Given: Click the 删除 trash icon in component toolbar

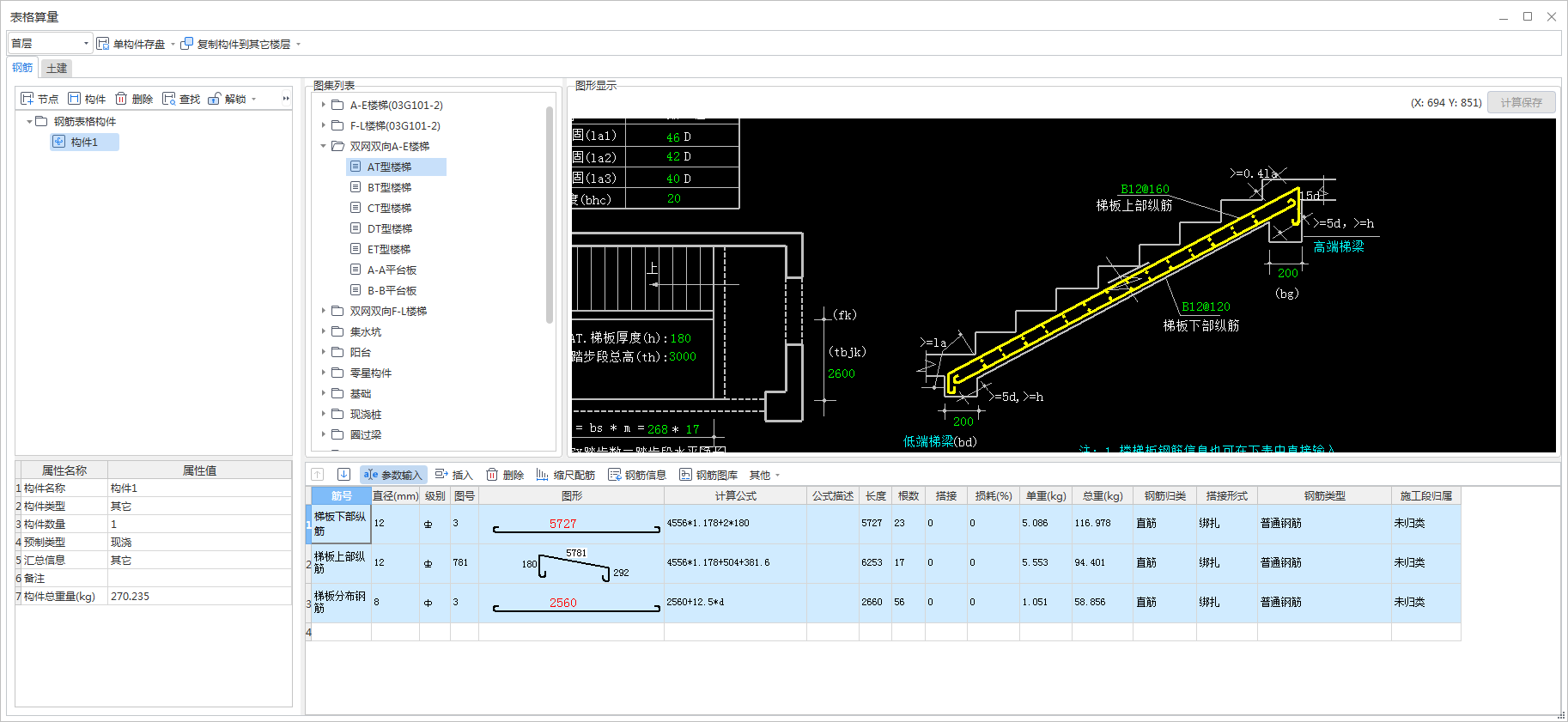Looking at the screenshot, I should point(122,99).
